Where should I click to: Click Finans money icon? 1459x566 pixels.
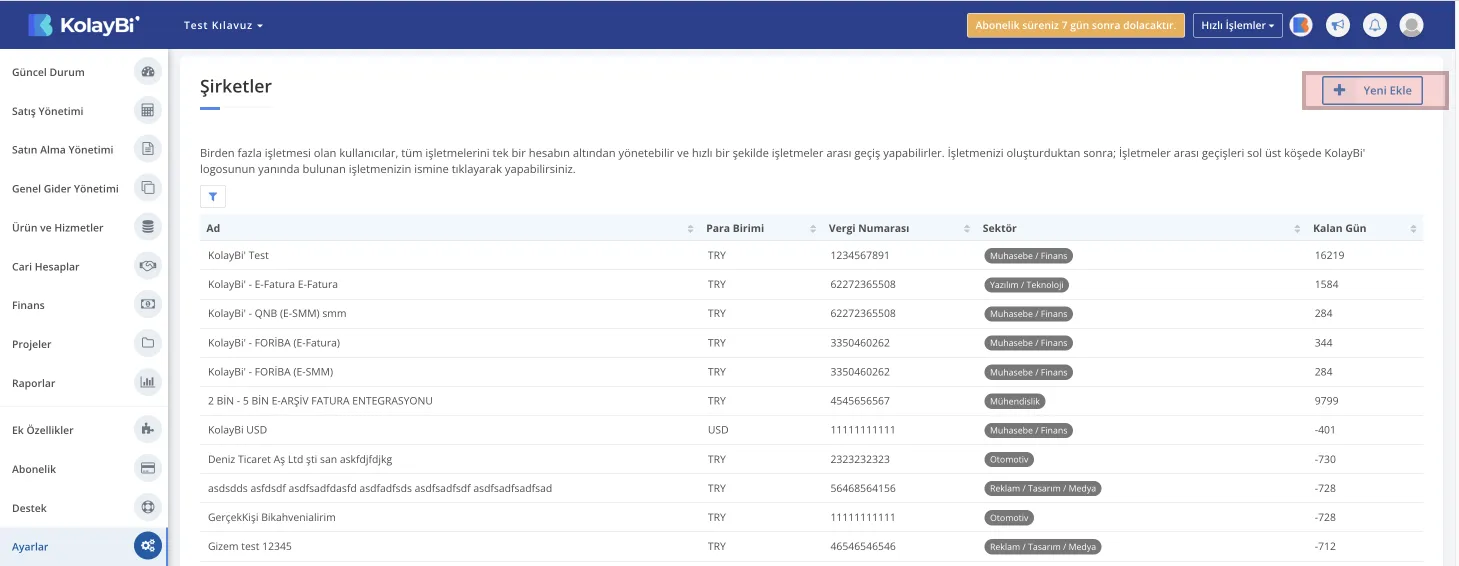148,305
